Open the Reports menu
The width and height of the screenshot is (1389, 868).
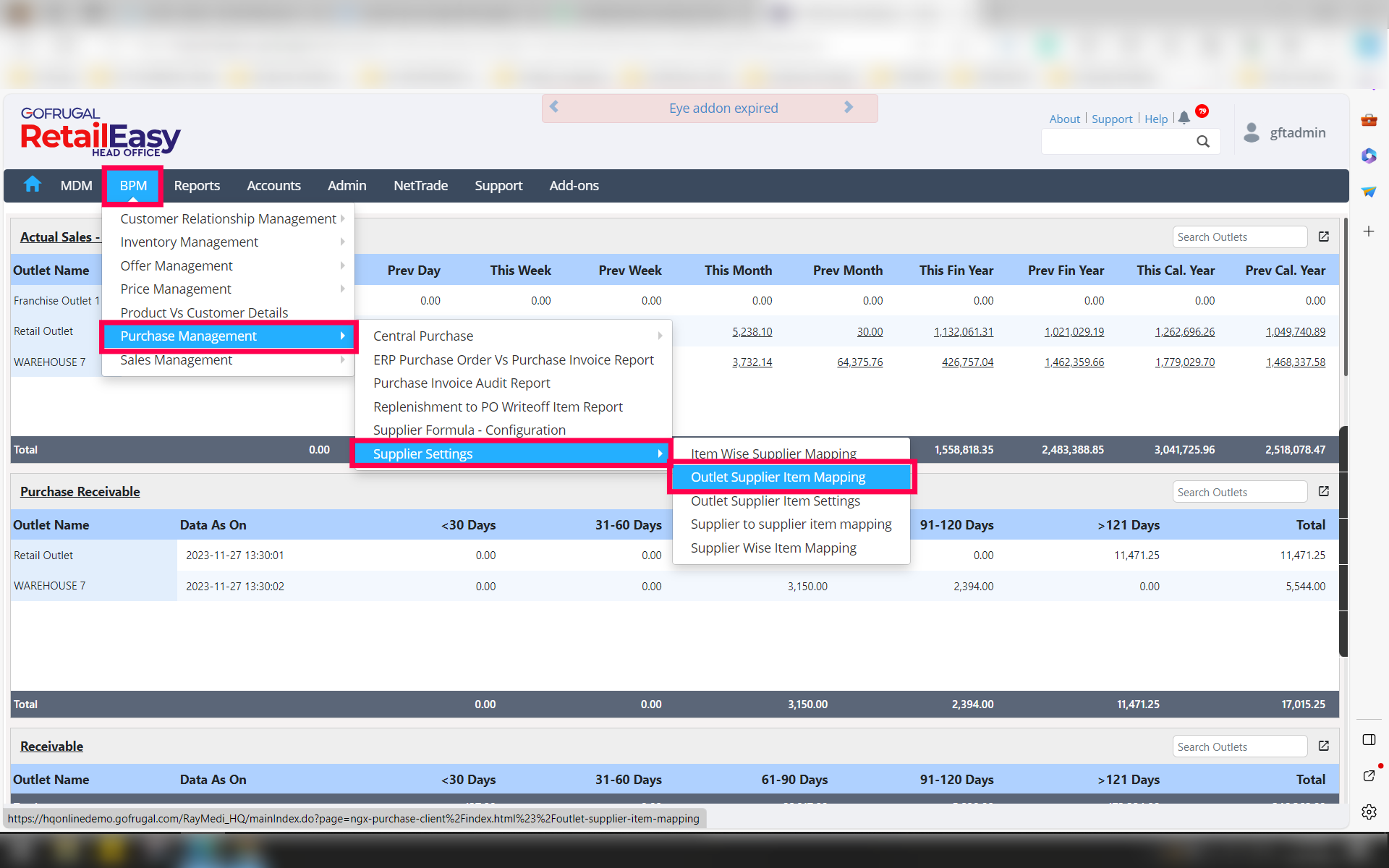tap(197, 186)
